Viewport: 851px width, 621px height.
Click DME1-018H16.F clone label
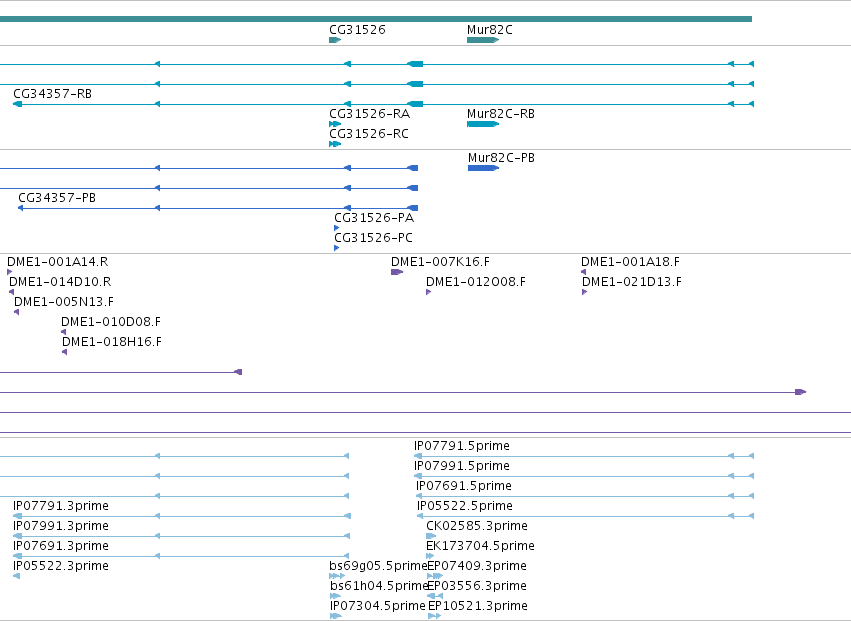pos(112,343)
